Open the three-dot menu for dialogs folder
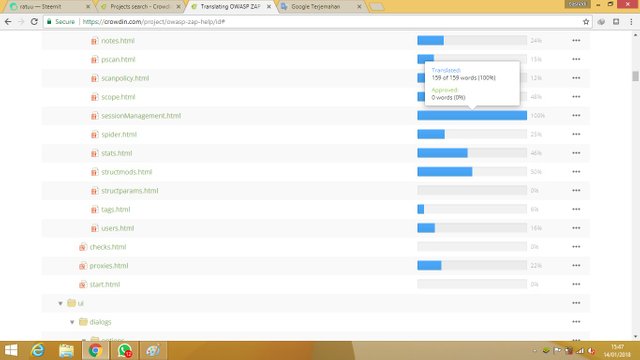Screen dimensions: 640x360 [576, 322]
